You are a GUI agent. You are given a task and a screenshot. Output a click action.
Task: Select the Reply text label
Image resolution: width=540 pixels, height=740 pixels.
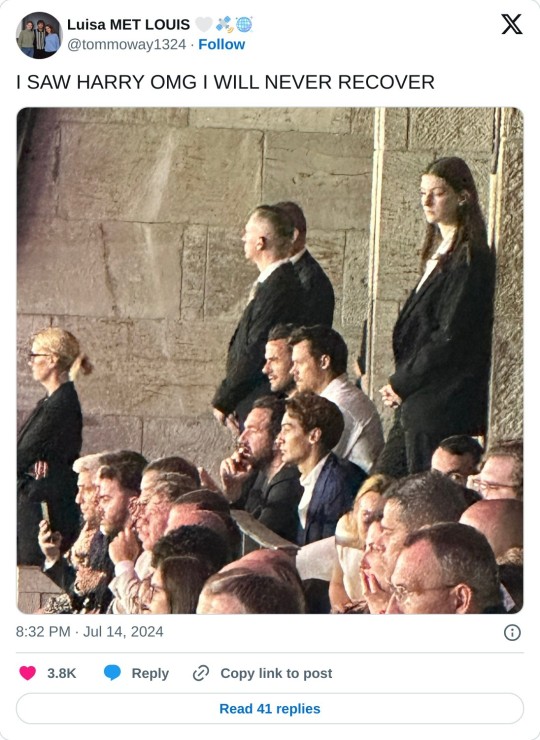point(150,673)
